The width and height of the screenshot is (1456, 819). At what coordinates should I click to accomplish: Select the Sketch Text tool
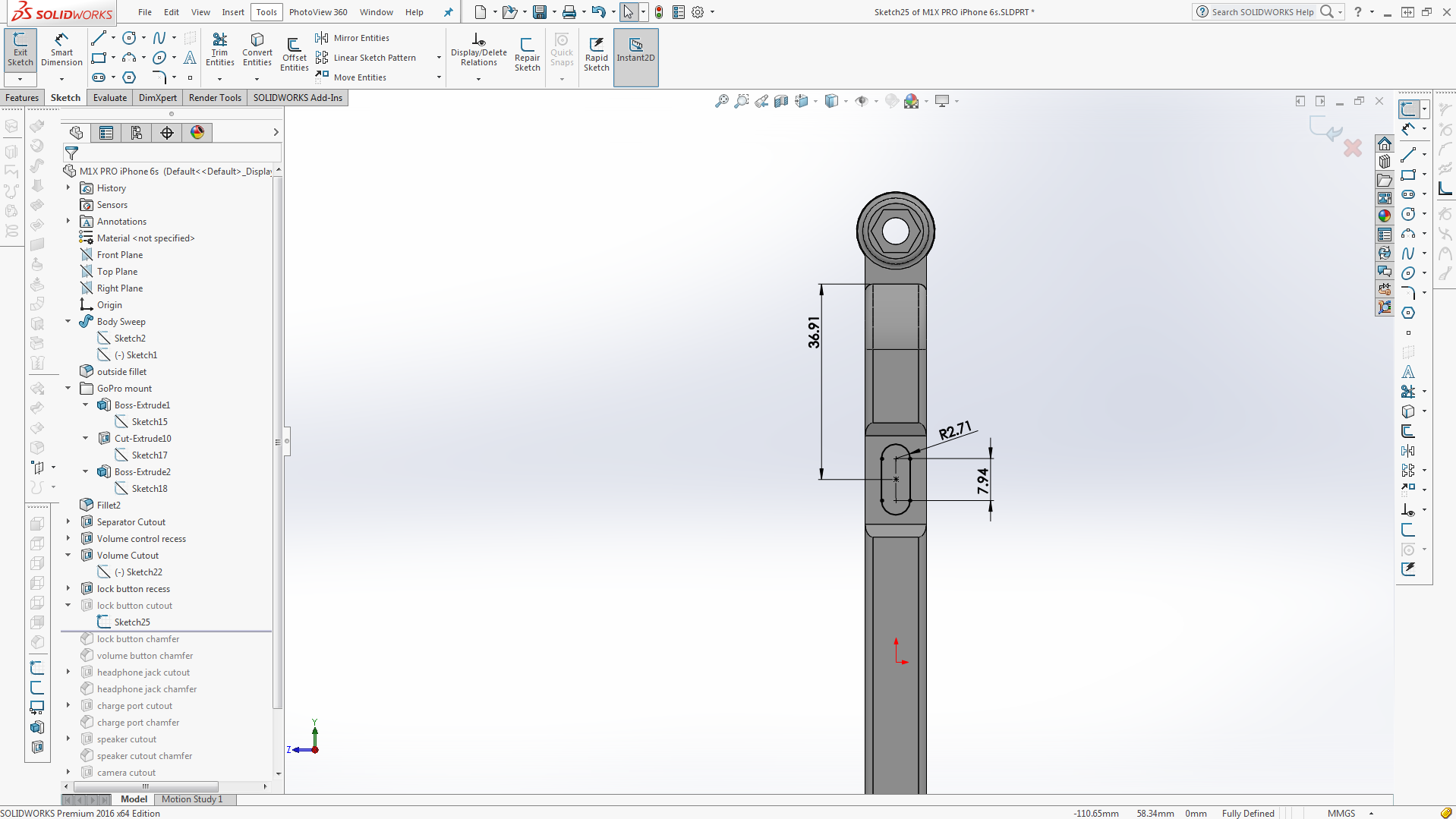(191, 58)
